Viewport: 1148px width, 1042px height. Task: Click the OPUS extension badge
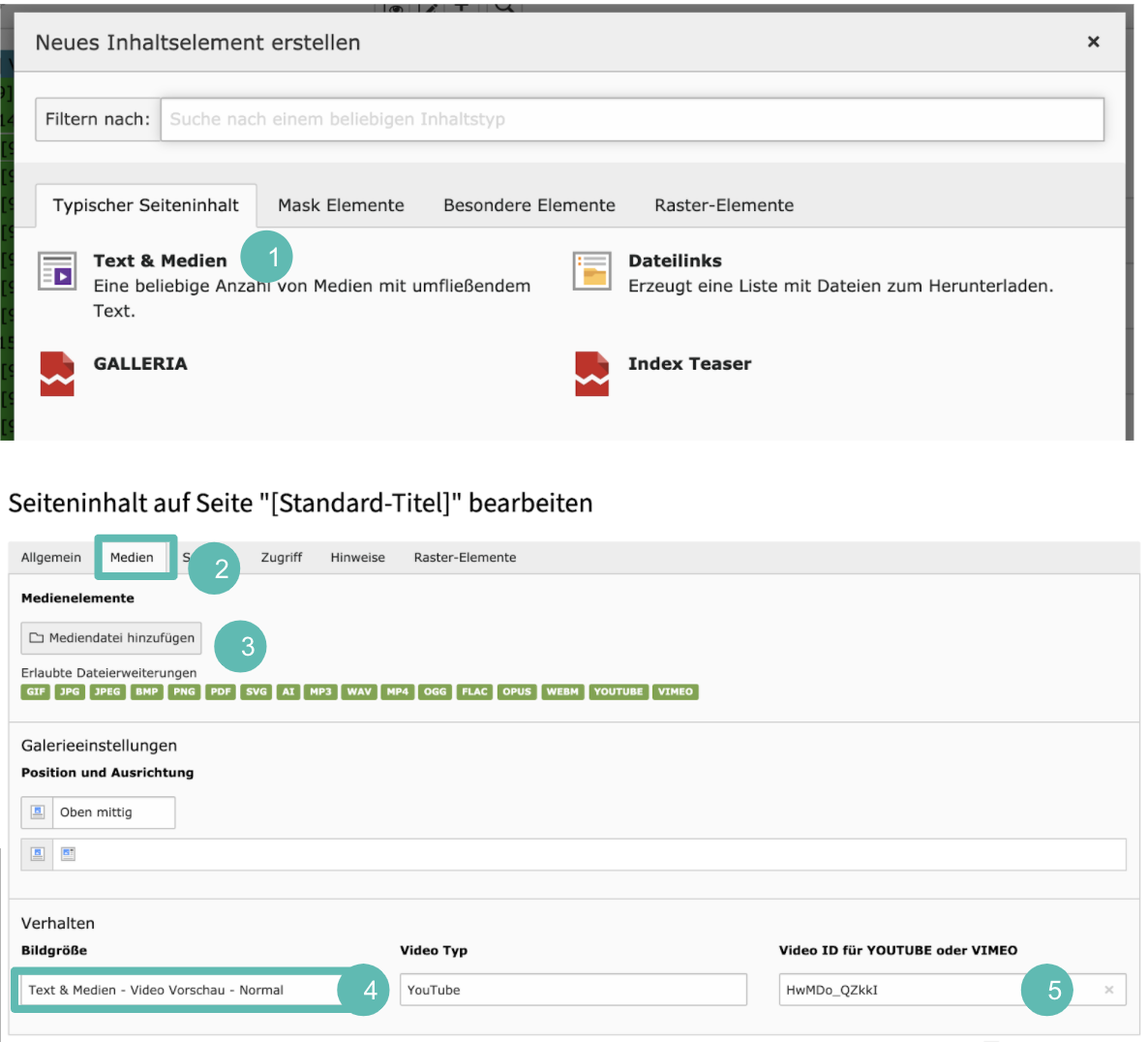pos(517,691)
